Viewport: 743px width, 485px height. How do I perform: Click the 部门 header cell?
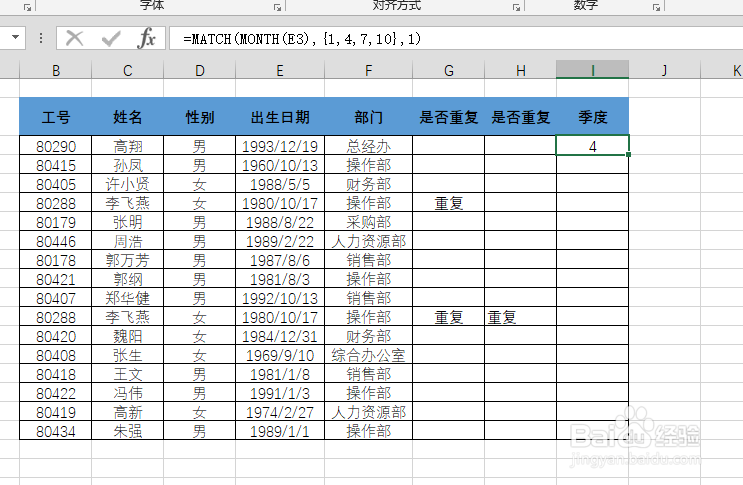click(x=369, y=117)
